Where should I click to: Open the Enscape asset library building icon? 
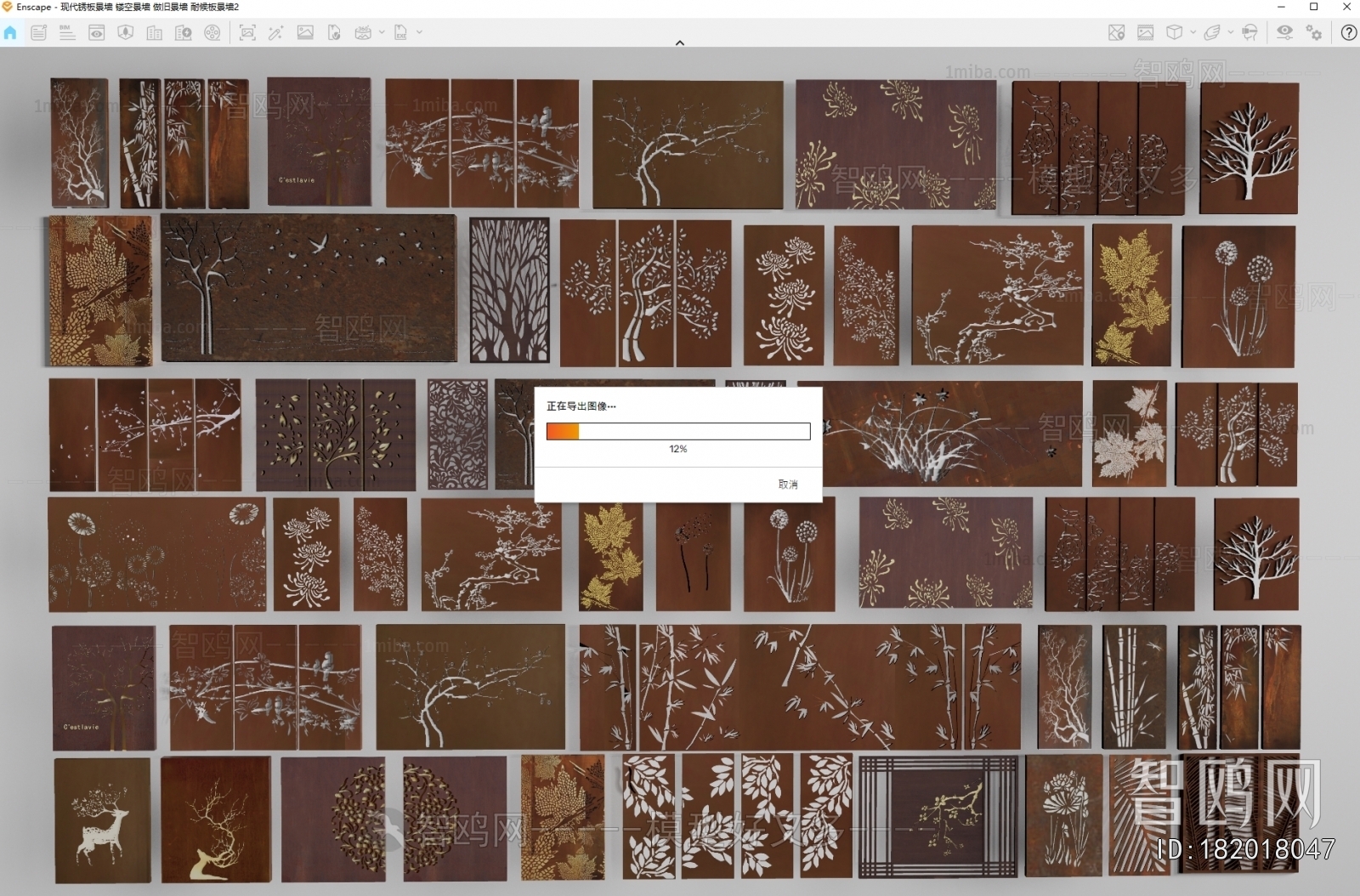click(x=154, y=33)
